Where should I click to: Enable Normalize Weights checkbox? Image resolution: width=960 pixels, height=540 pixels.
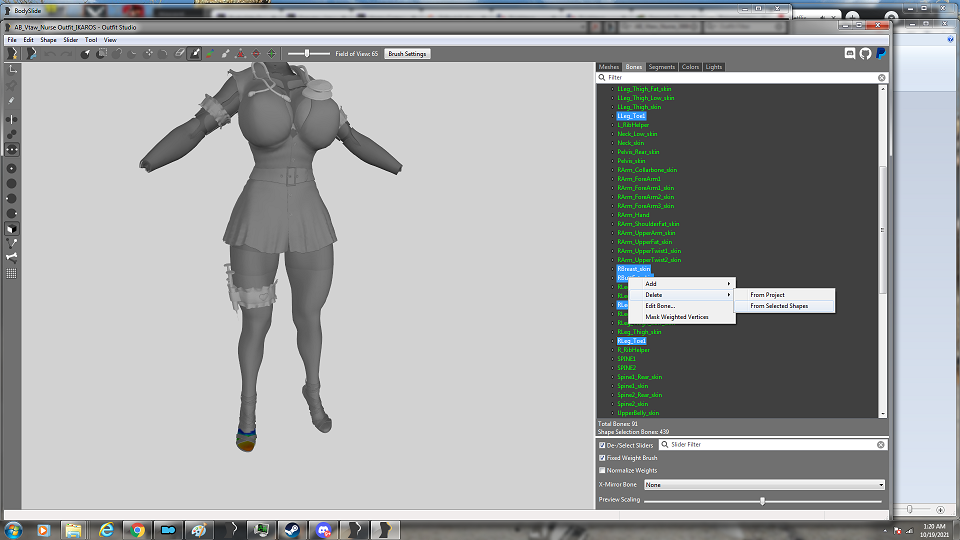point(602,470)
